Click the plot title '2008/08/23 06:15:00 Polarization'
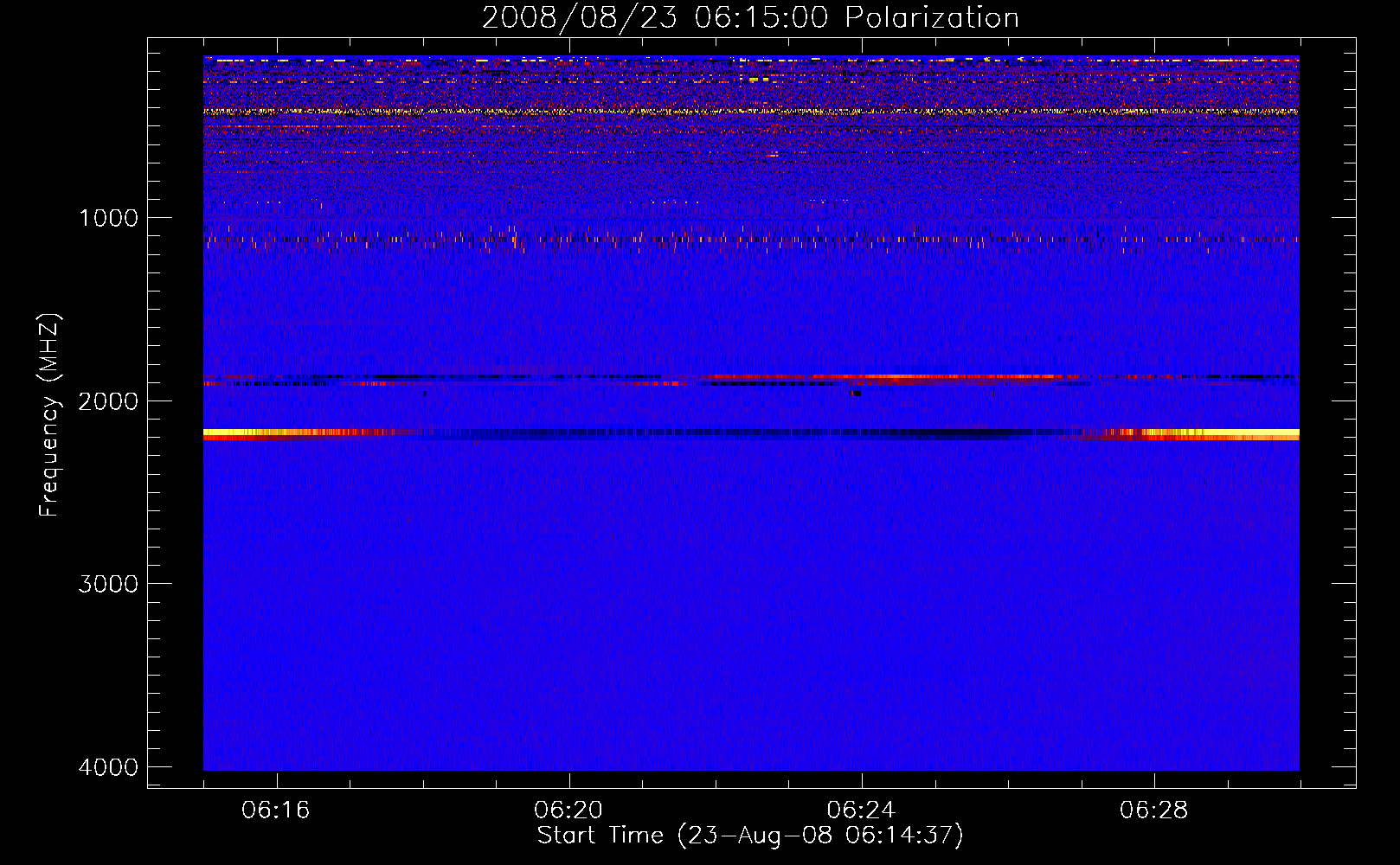 coord(750,17)
